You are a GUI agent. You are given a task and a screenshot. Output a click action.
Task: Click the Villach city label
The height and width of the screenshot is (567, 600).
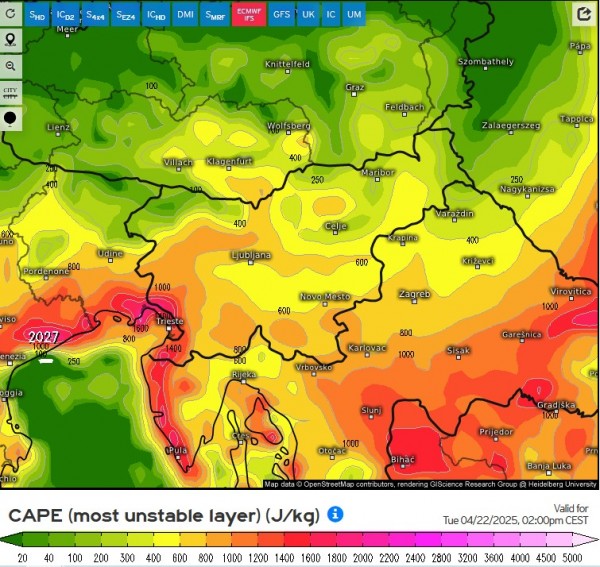point(178,162)
